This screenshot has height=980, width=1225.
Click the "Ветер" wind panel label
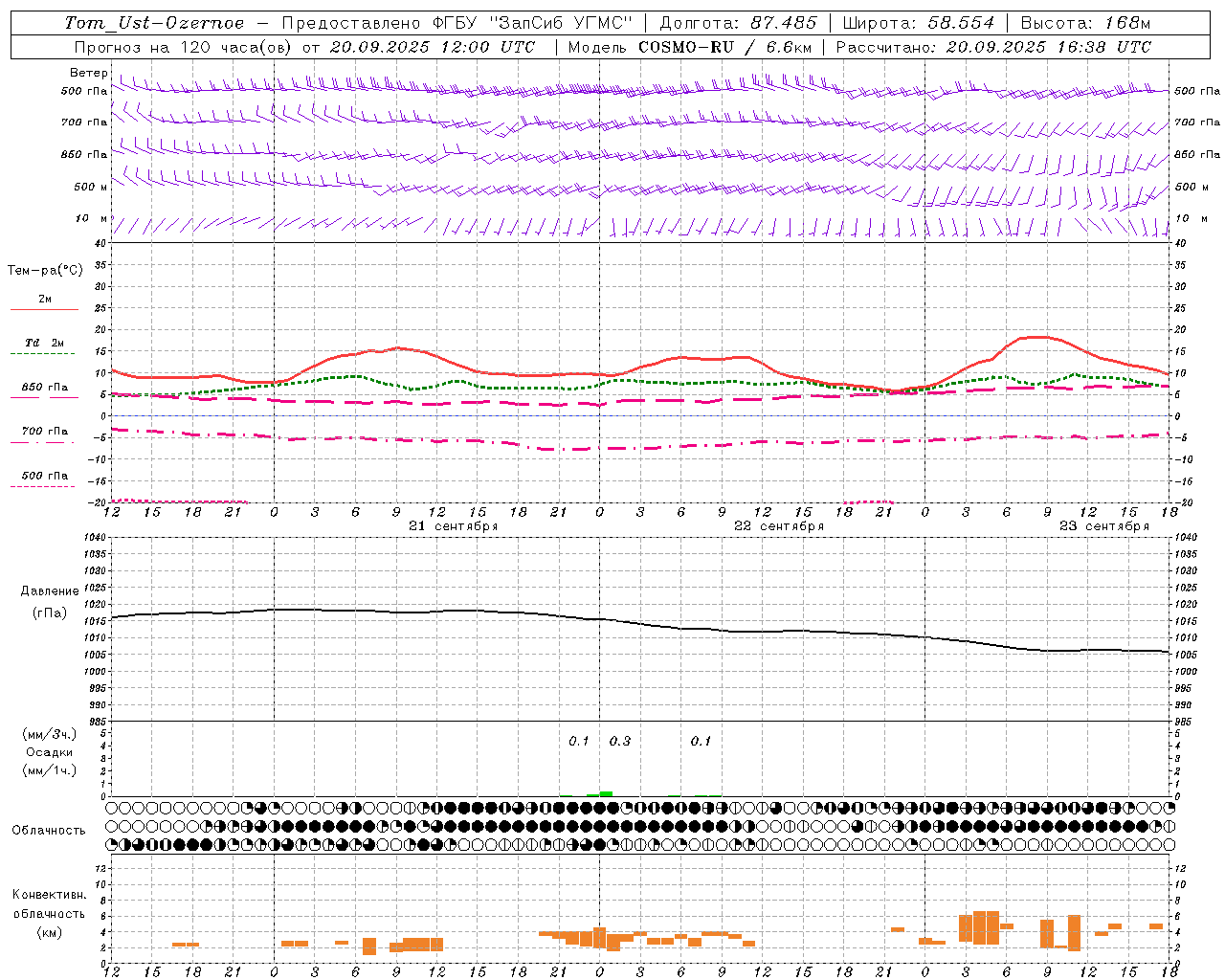[89, 73]
